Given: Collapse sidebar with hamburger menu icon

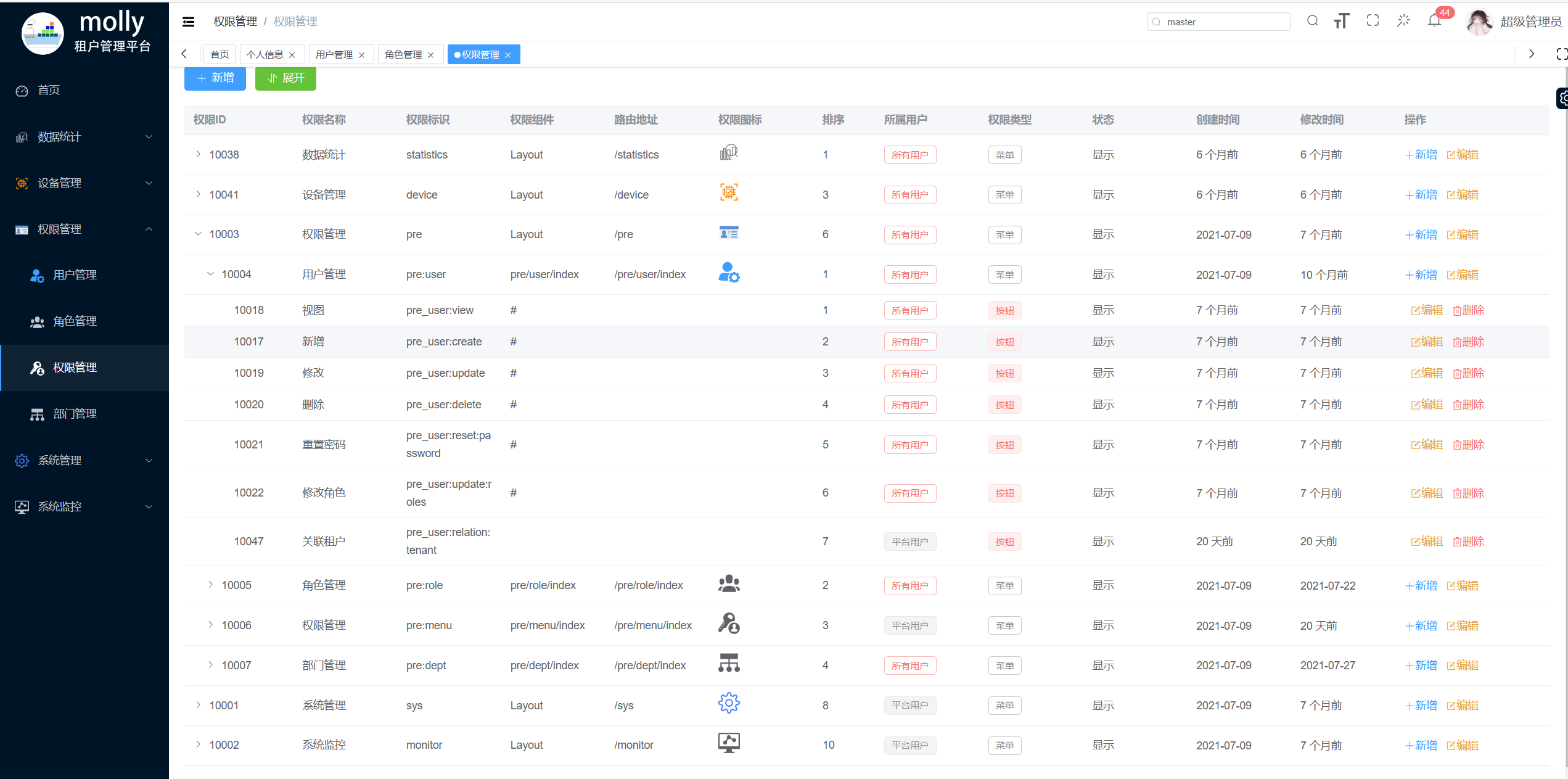Looking at the screenshot, I should pos(189,22).
